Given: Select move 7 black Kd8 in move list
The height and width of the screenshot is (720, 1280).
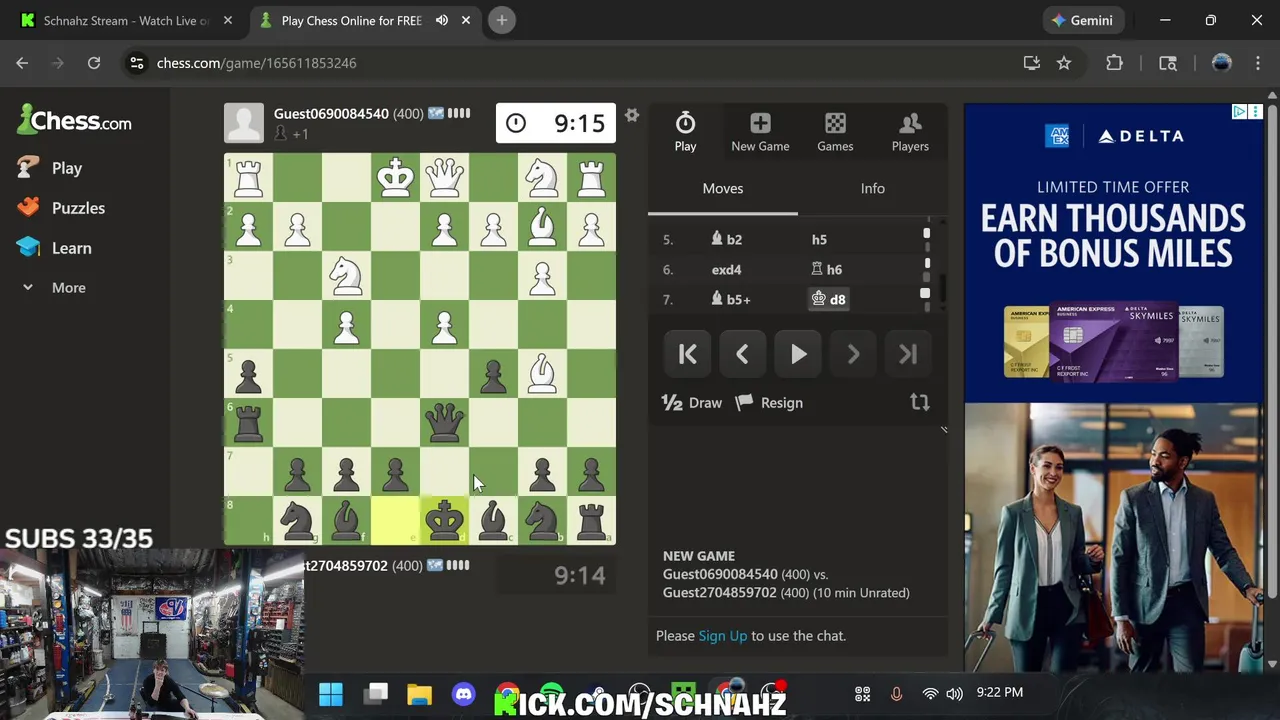Looking at the screenshot, I should point(829,299).
